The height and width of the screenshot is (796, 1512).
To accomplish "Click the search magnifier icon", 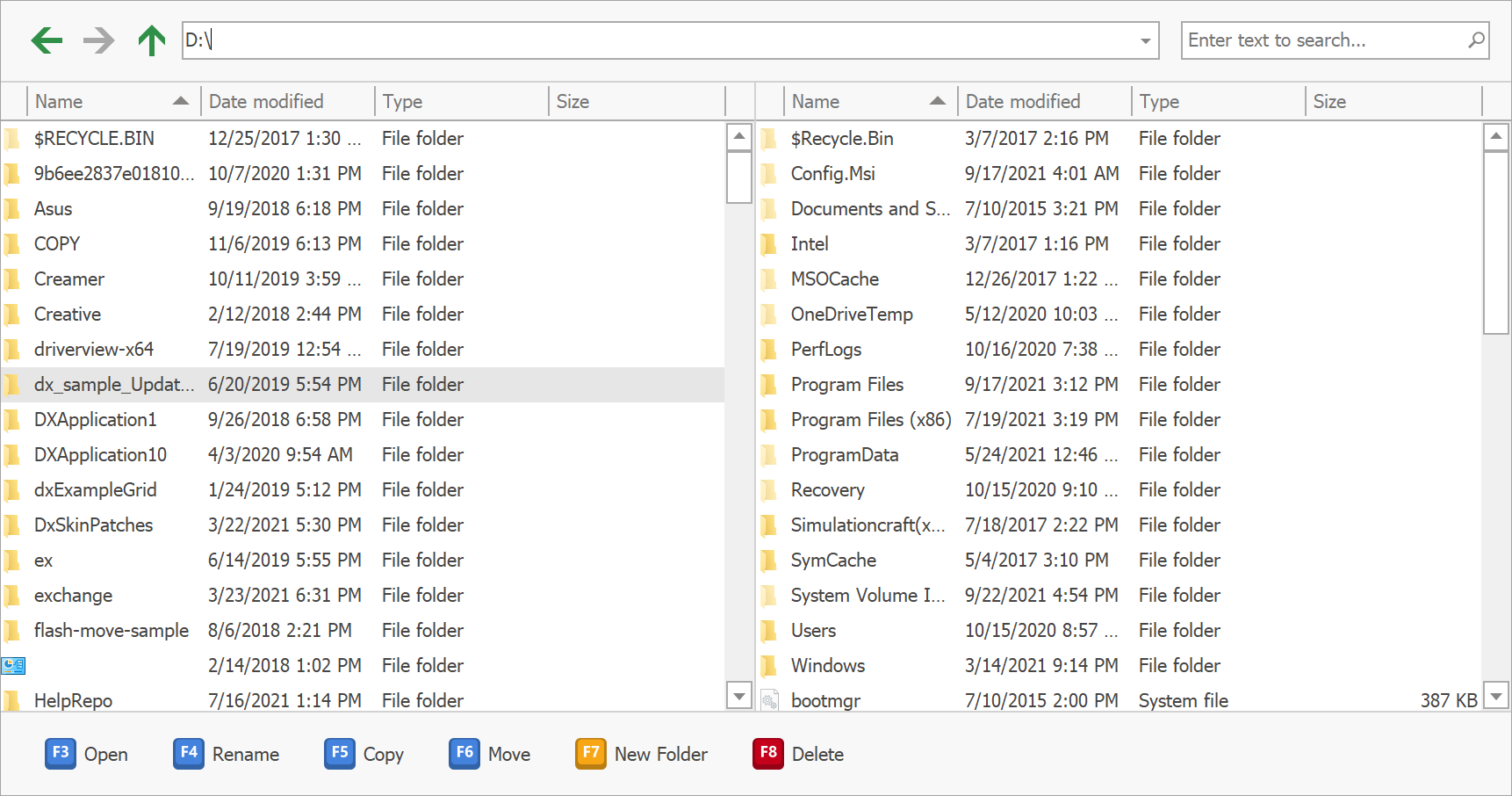I will coord(1476,40).
